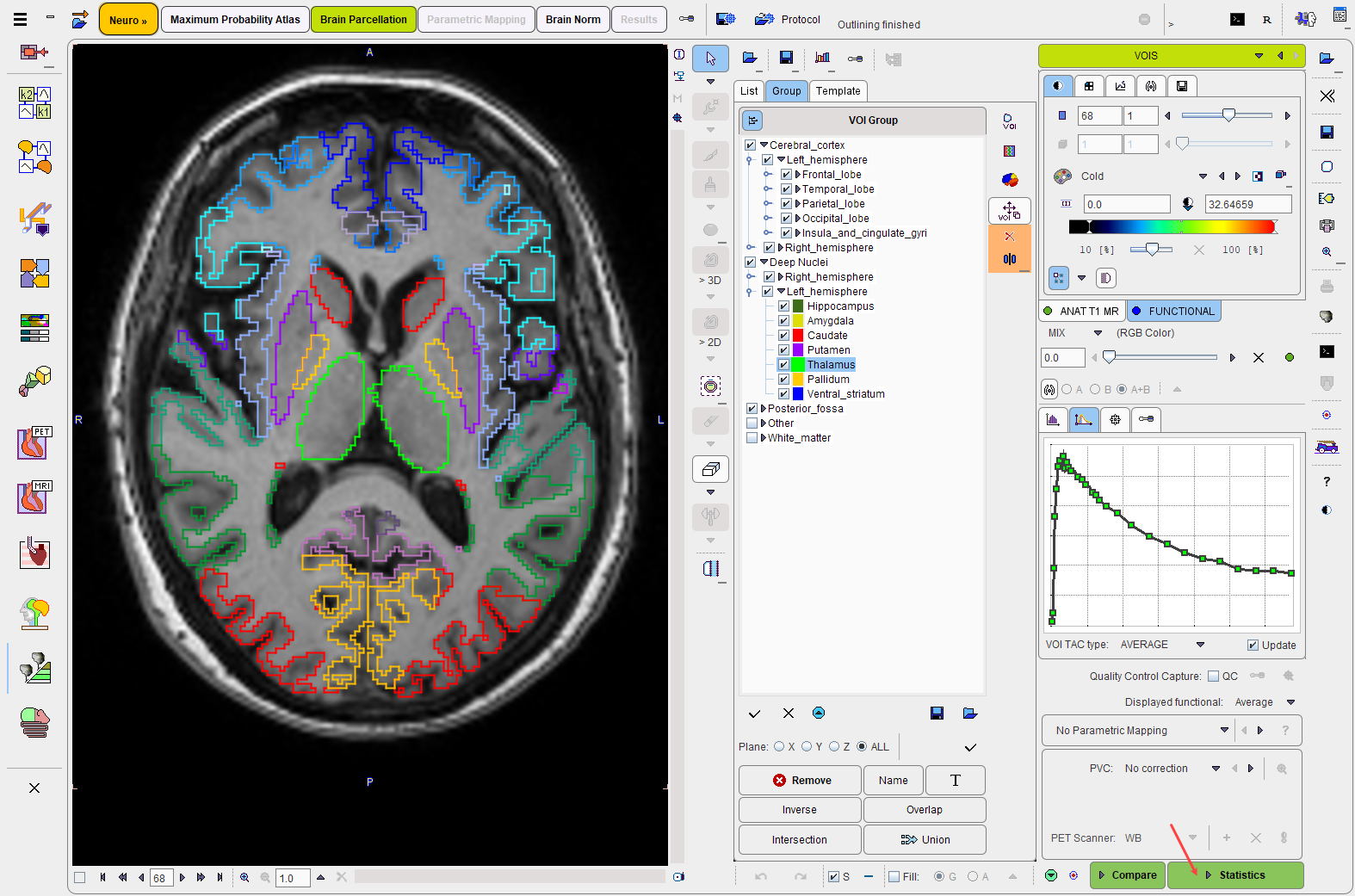1355x896 pixels.
Task: Switch to the Template tab
Action: pos(838,91)
